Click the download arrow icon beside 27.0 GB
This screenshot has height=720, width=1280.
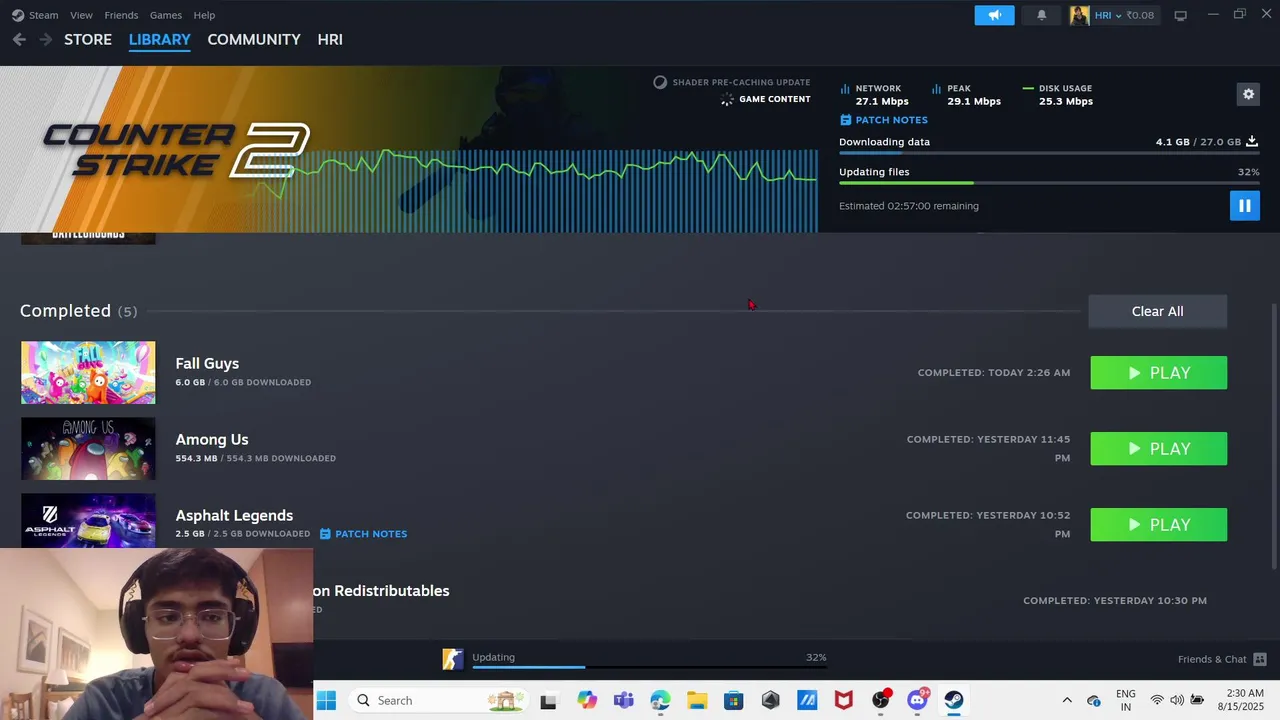(1252, 142)
